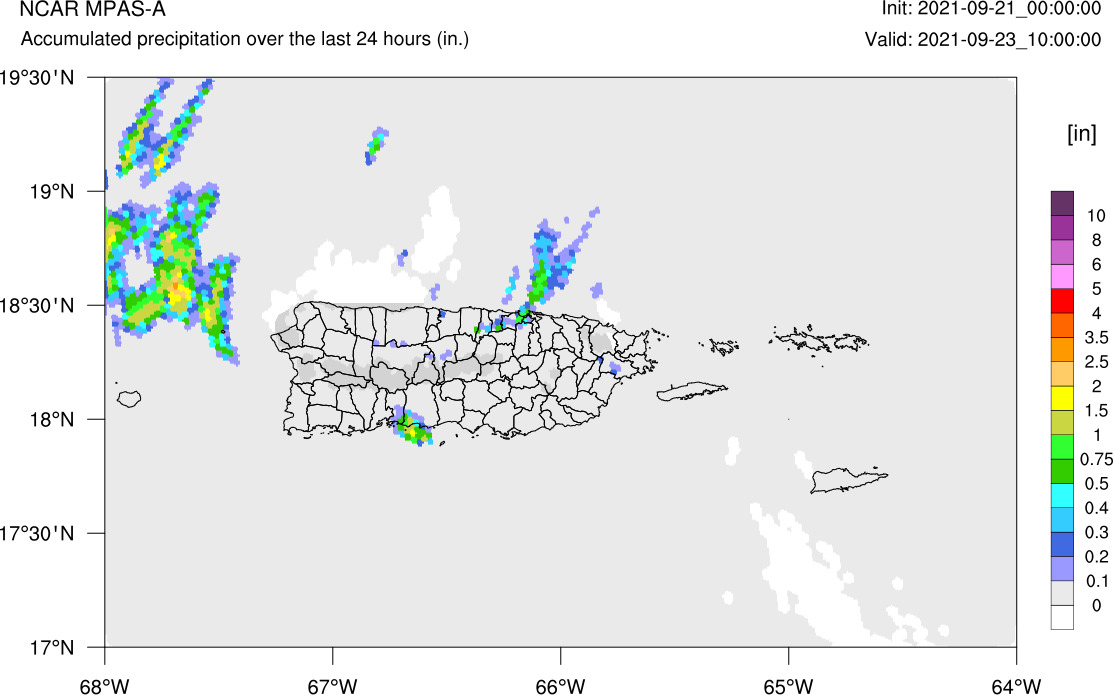The width and height of the screenshot is (1113, 695).
Task: Click the latitude label '19°N'
Action: coord(51,192)
